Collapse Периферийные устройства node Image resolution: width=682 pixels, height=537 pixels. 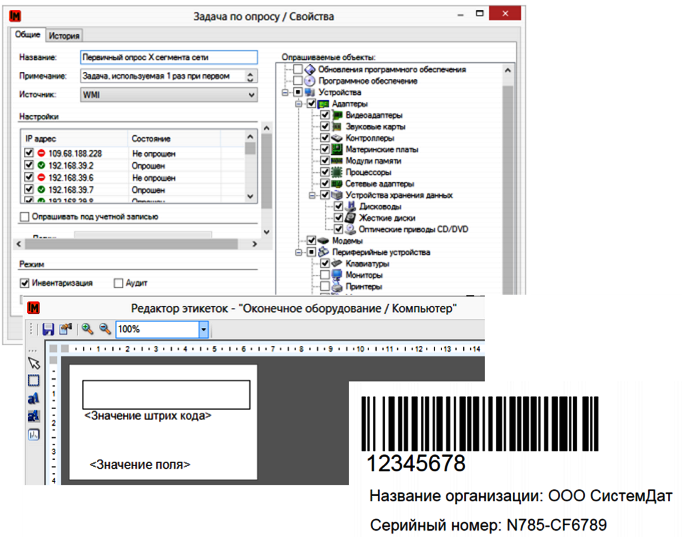(x=299, y=252)
